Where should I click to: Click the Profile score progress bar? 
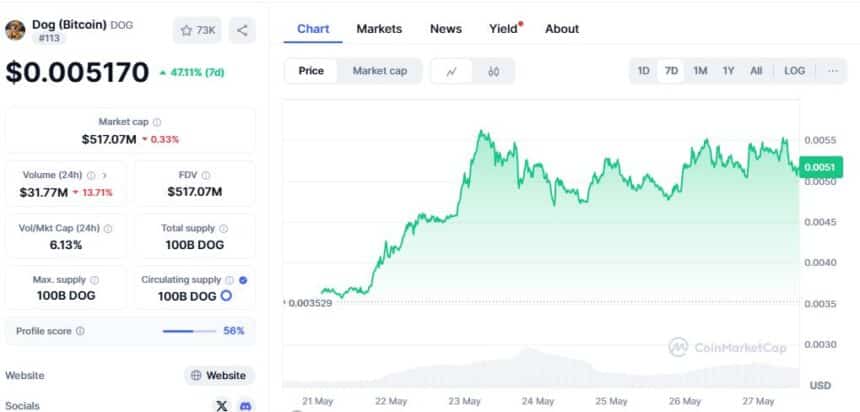coord(189,331)
